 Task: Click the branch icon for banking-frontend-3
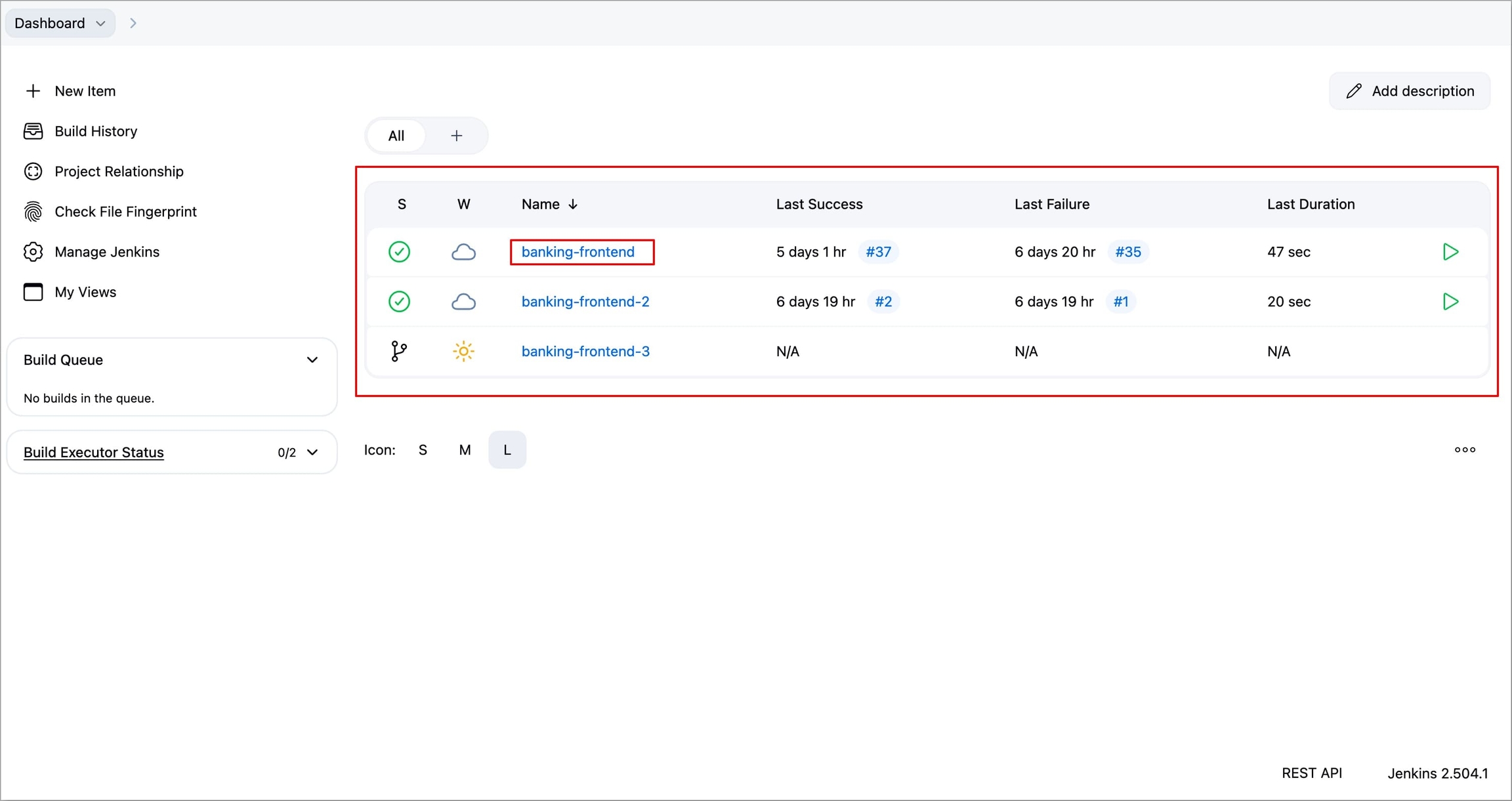(399, 352)
